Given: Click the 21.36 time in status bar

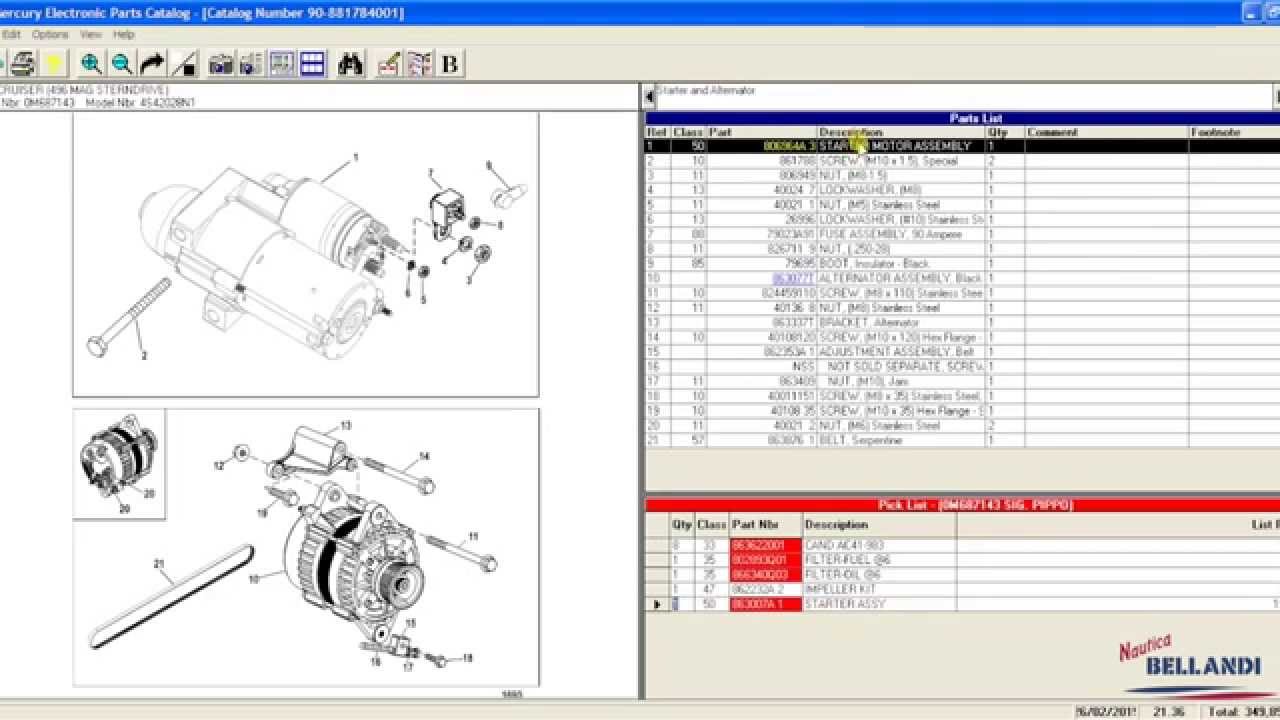Looking at the screenshot, I should click(1169, 711).
